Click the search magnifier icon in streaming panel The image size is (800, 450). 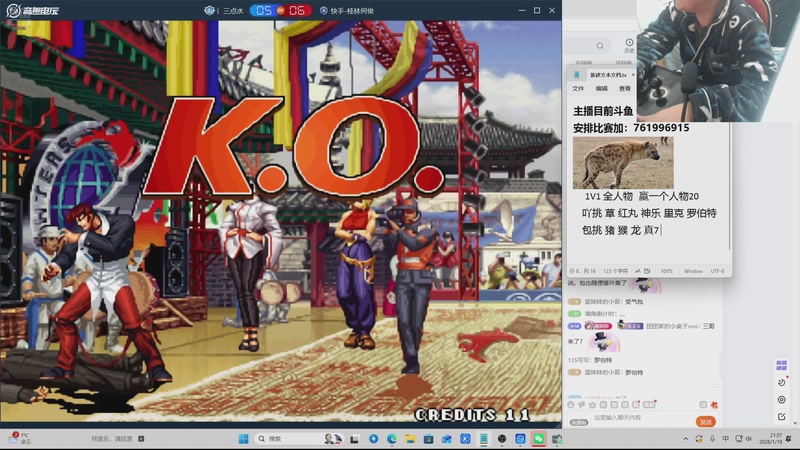pos(600,45)
